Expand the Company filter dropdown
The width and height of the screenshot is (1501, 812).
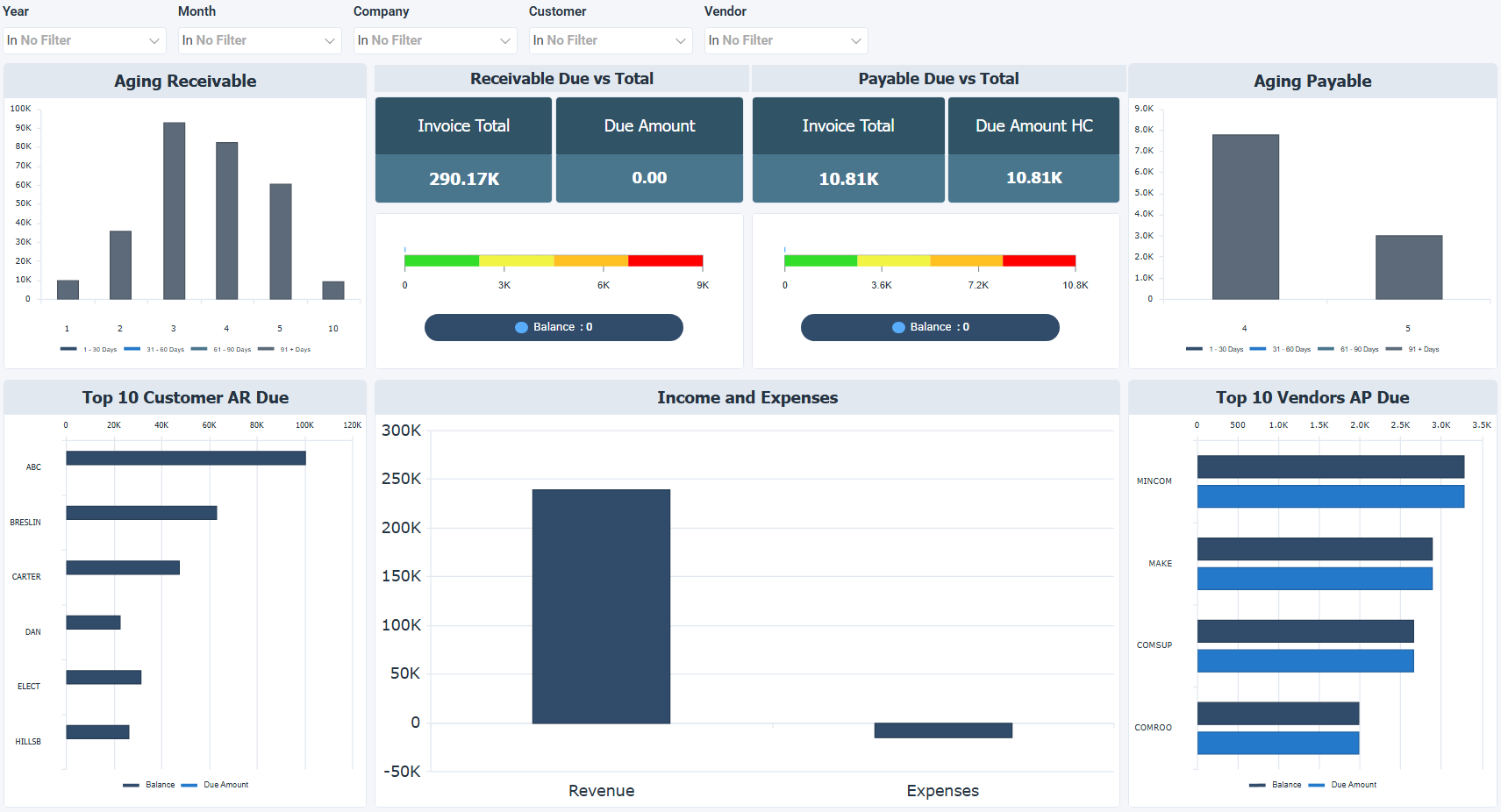point(435,40)
